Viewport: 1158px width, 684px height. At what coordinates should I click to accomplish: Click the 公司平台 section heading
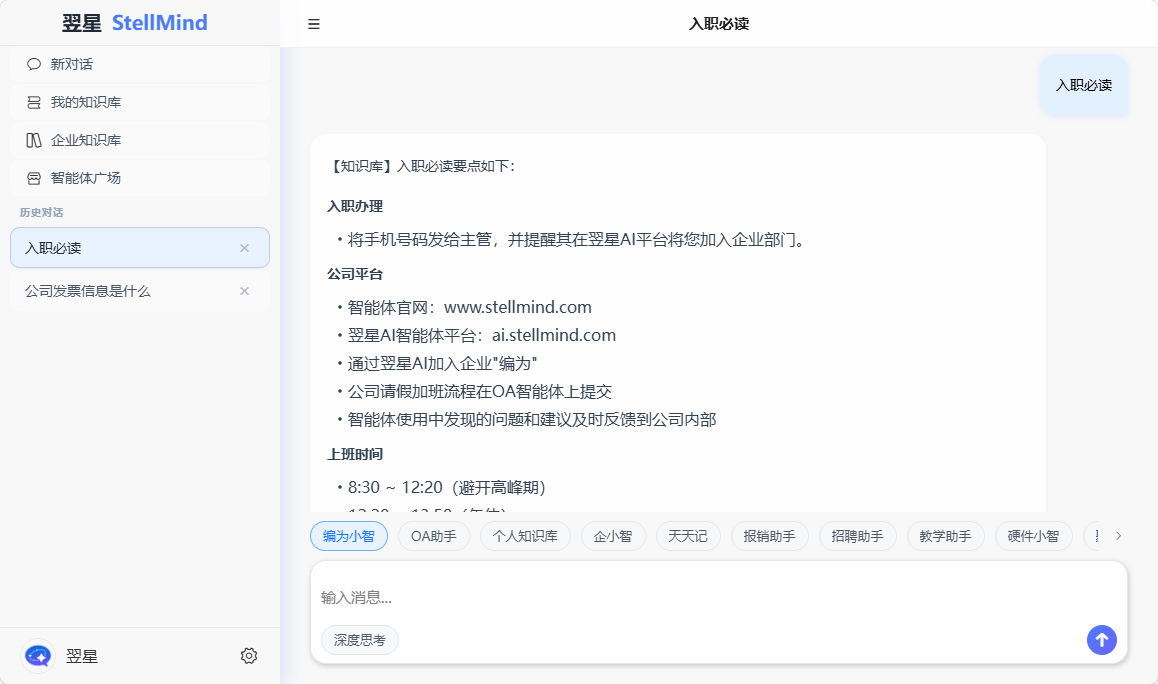[x=355, y=274]
